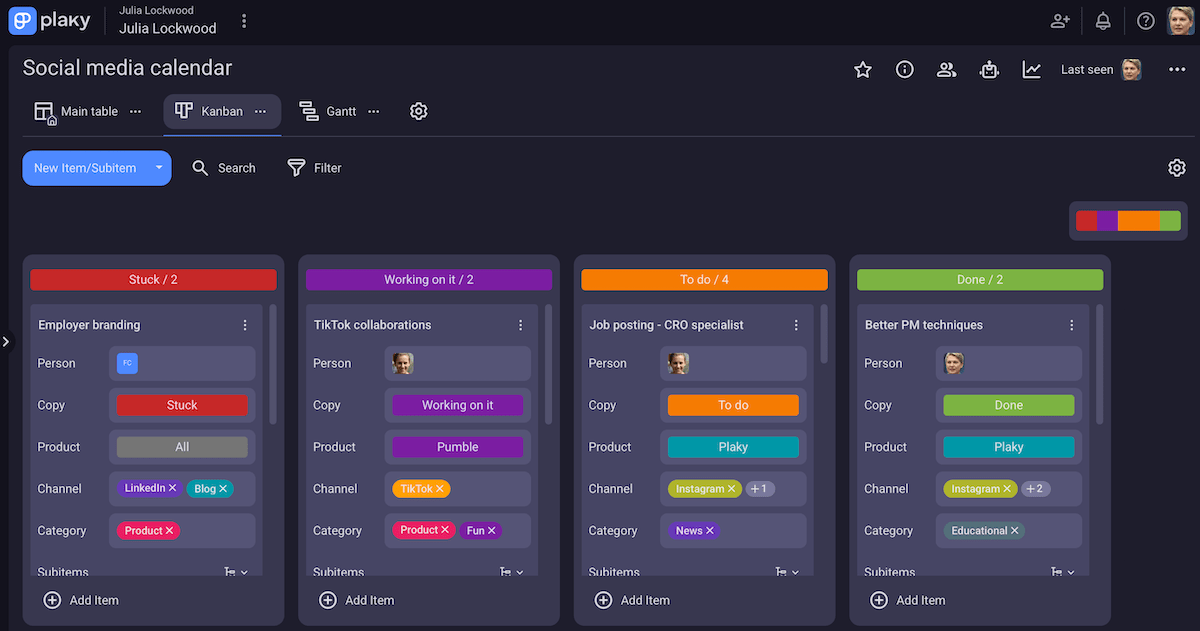The height and width of the screenshot is (631, 1200).
Task: Remove the LinkedIn channel tag
Action: point(170,488)
